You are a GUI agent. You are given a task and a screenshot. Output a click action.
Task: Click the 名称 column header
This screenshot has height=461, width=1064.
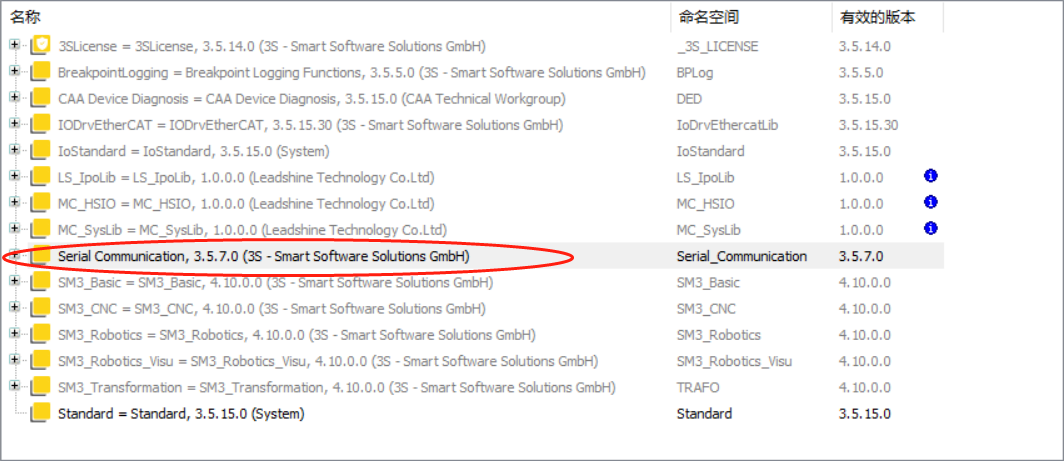27,17
